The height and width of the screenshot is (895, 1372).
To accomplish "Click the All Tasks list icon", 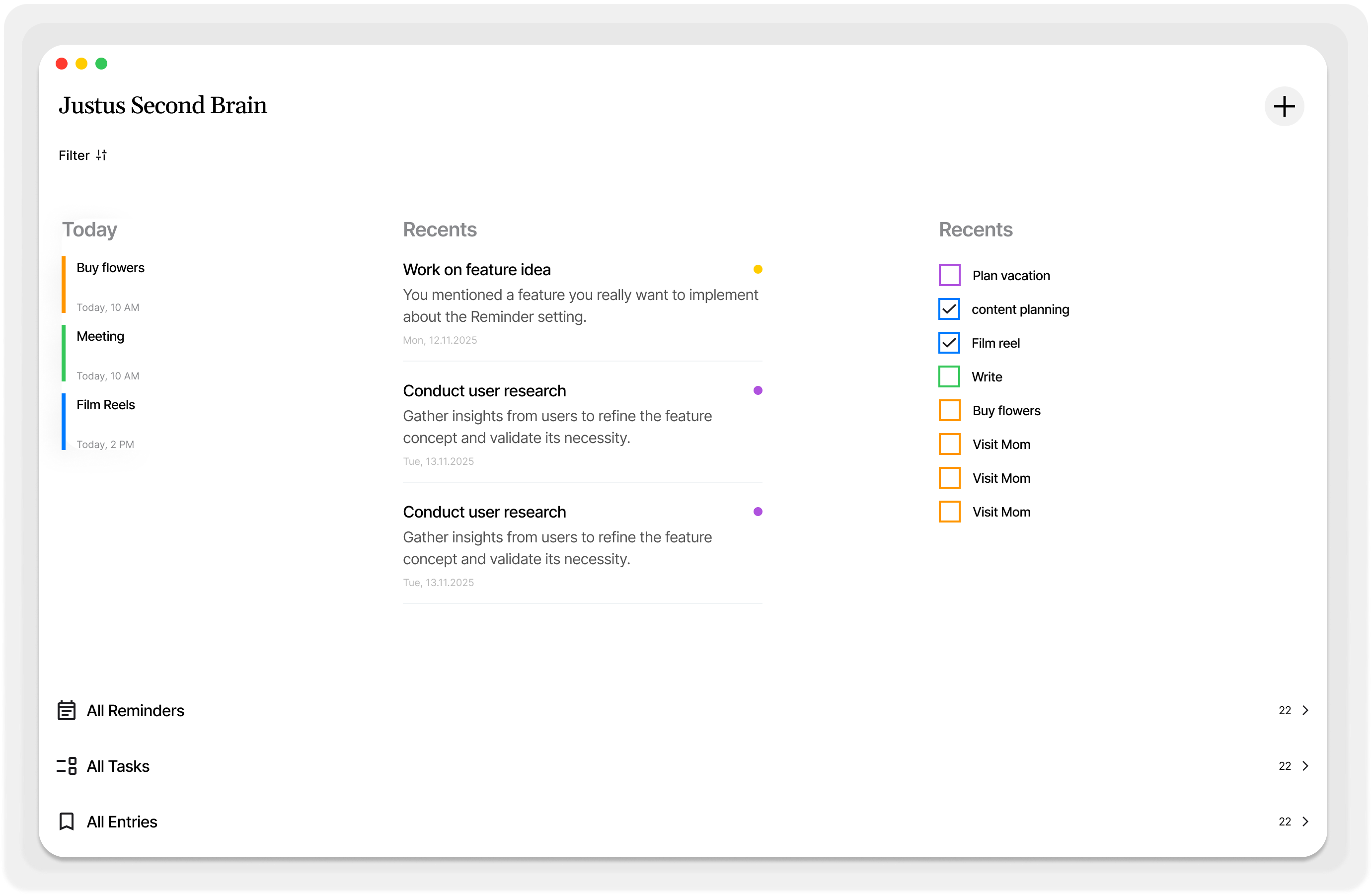I will point(66,765).
